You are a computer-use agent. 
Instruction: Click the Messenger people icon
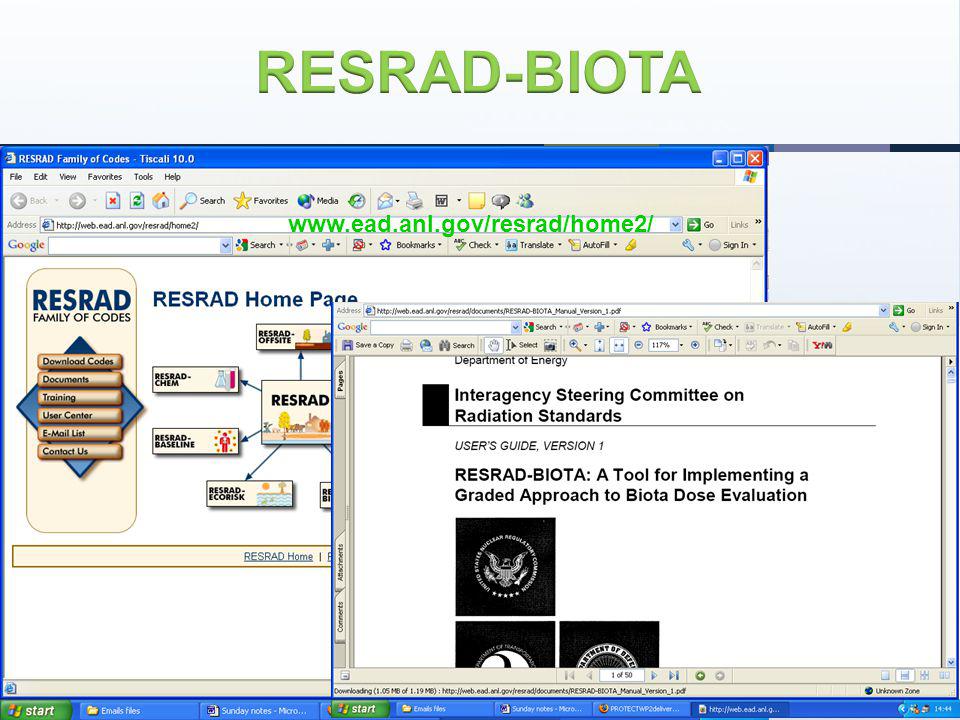click(x=525, y=200)
